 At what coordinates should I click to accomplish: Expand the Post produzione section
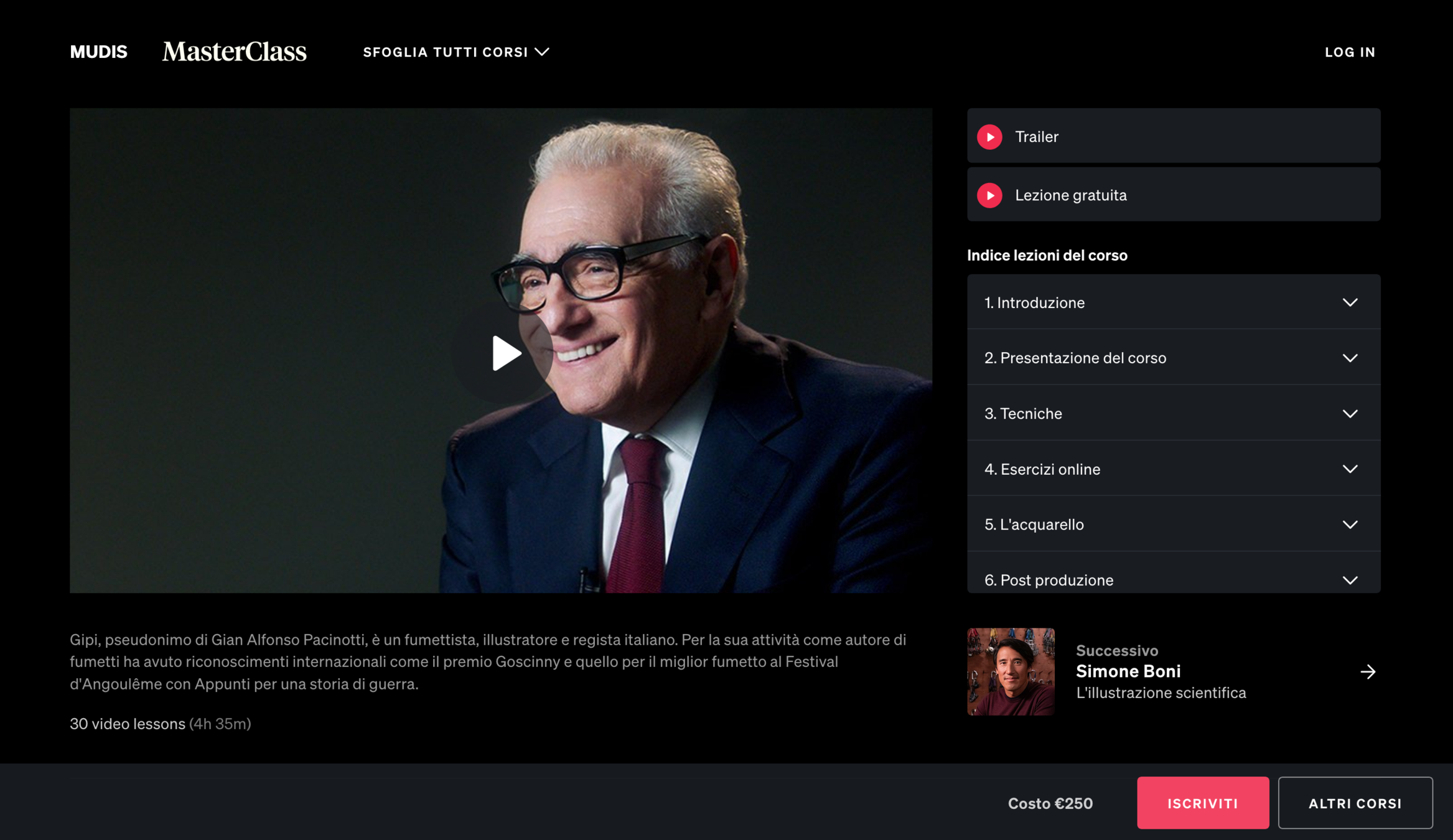coord(1173,579)
